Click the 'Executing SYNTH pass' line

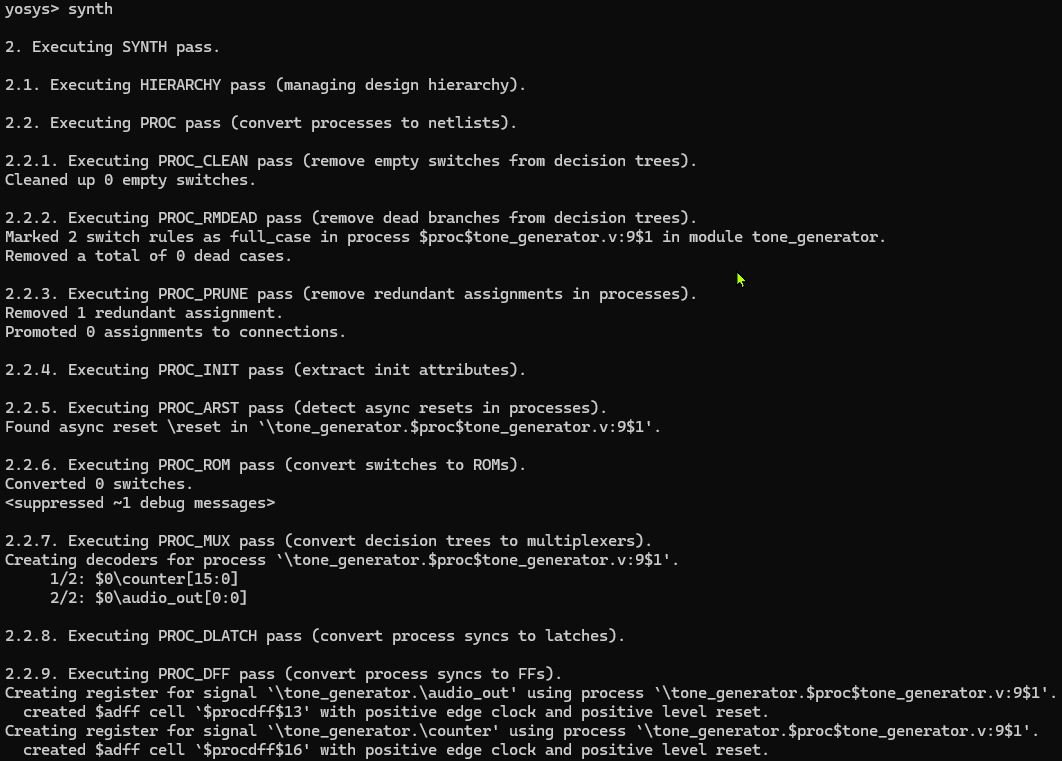(x=112, y=47)
